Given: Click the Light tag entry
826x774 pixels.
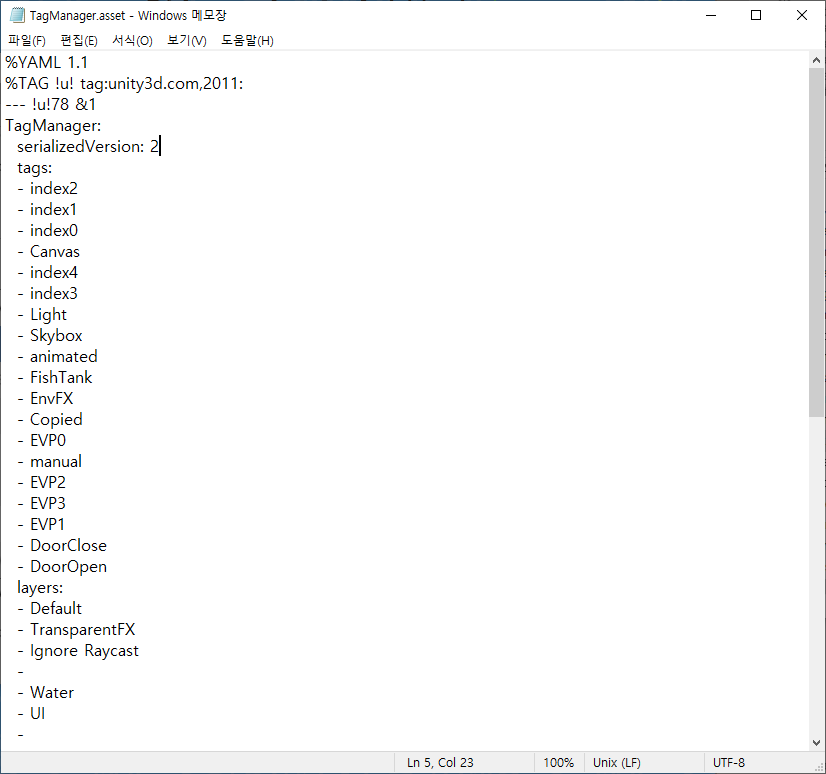Looking at the screenshot, I should click(x=42, y=315).
